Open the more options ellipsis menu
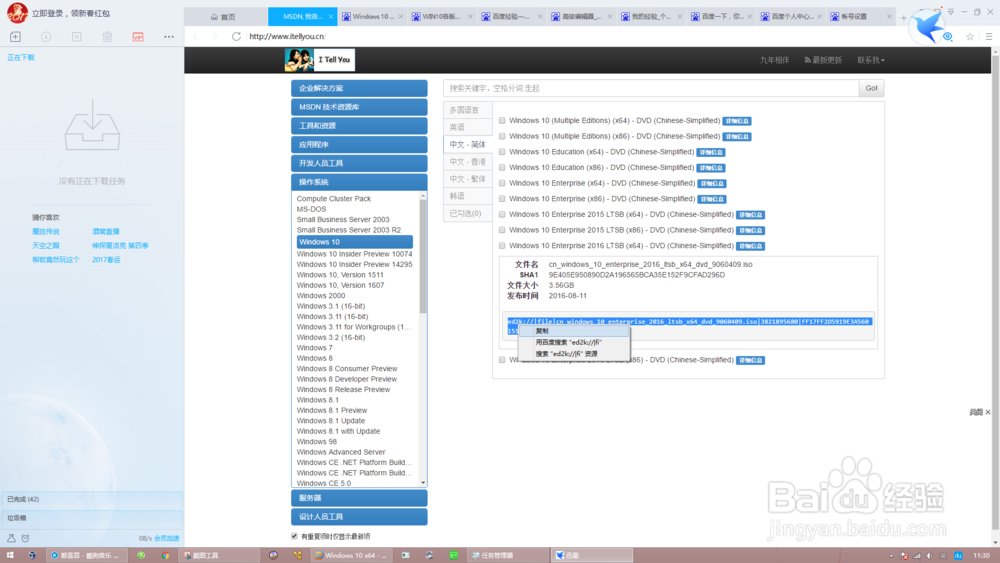Viewport: 1000px width, 563px height. click(168, 37)
